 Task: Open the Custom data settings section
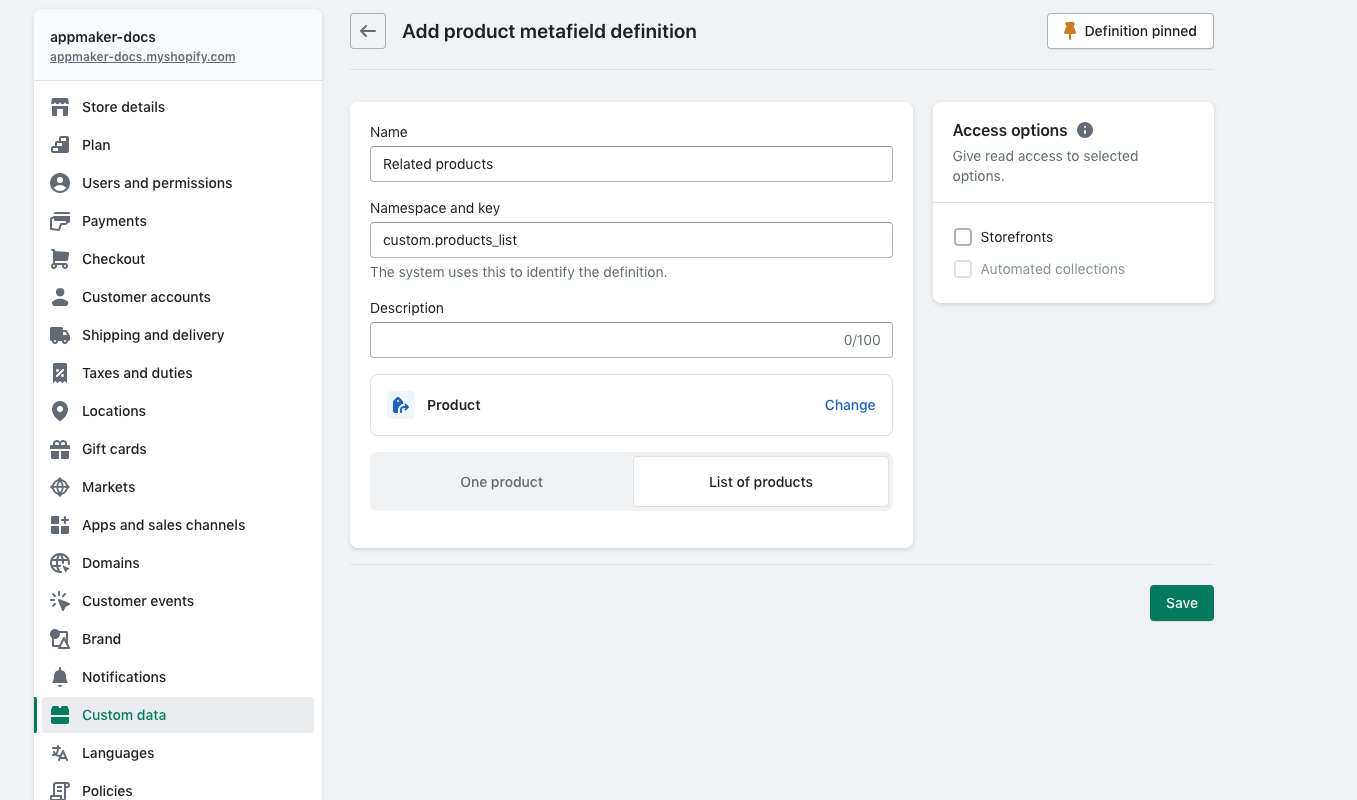point(124,715)
